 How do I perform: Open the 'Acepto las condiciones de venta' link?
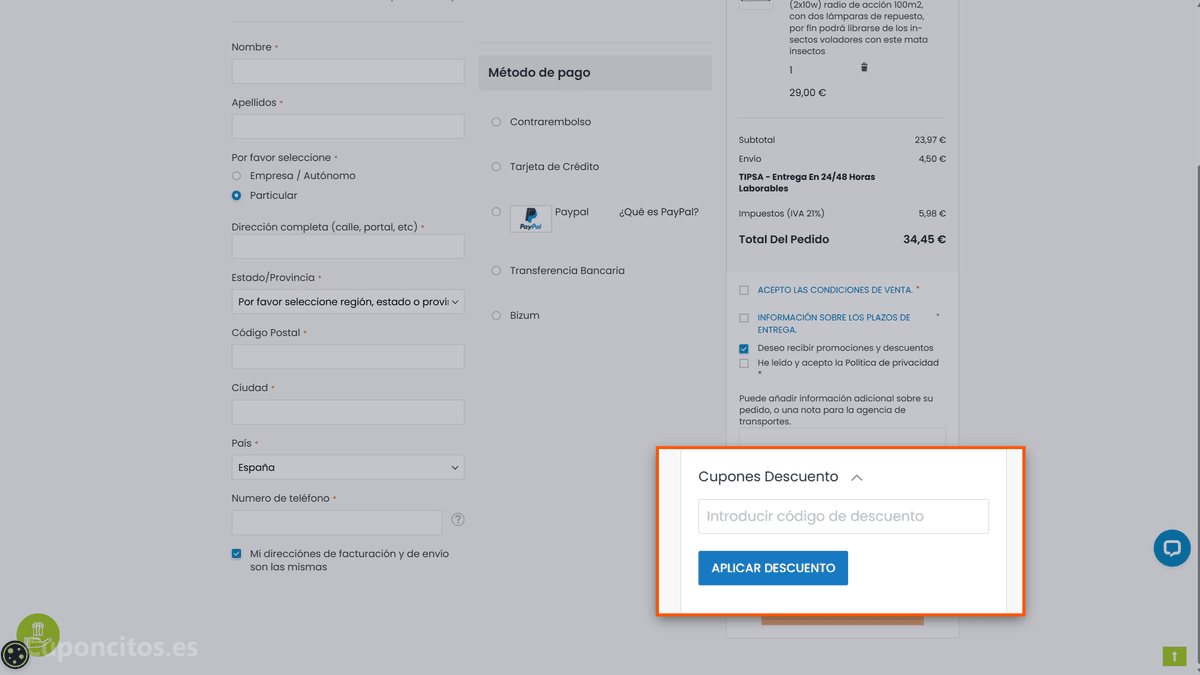[x=835, y=290]
